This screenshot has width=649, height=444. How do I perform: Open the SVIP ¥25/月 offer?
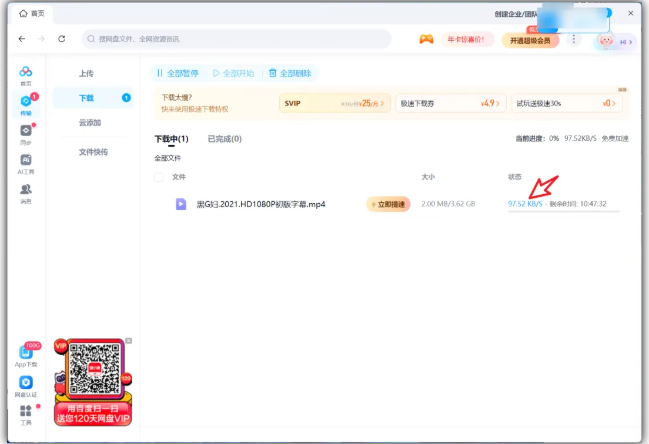click(x=334, y=103)
